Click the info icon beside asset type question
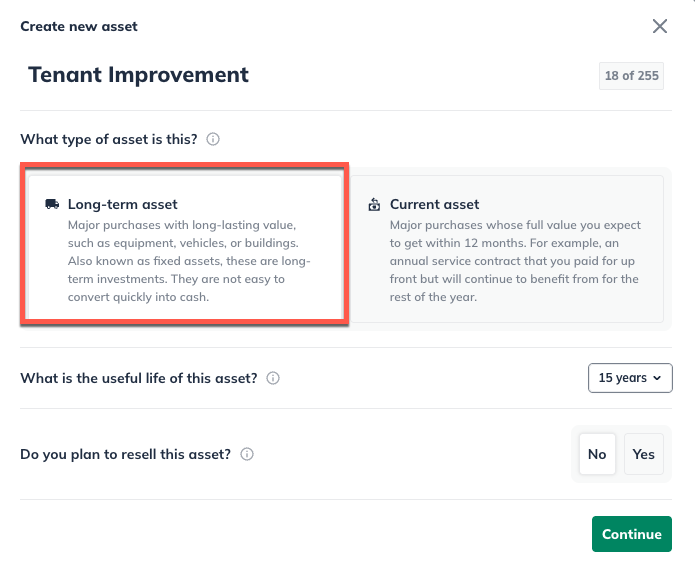 (x=213, y=139)
